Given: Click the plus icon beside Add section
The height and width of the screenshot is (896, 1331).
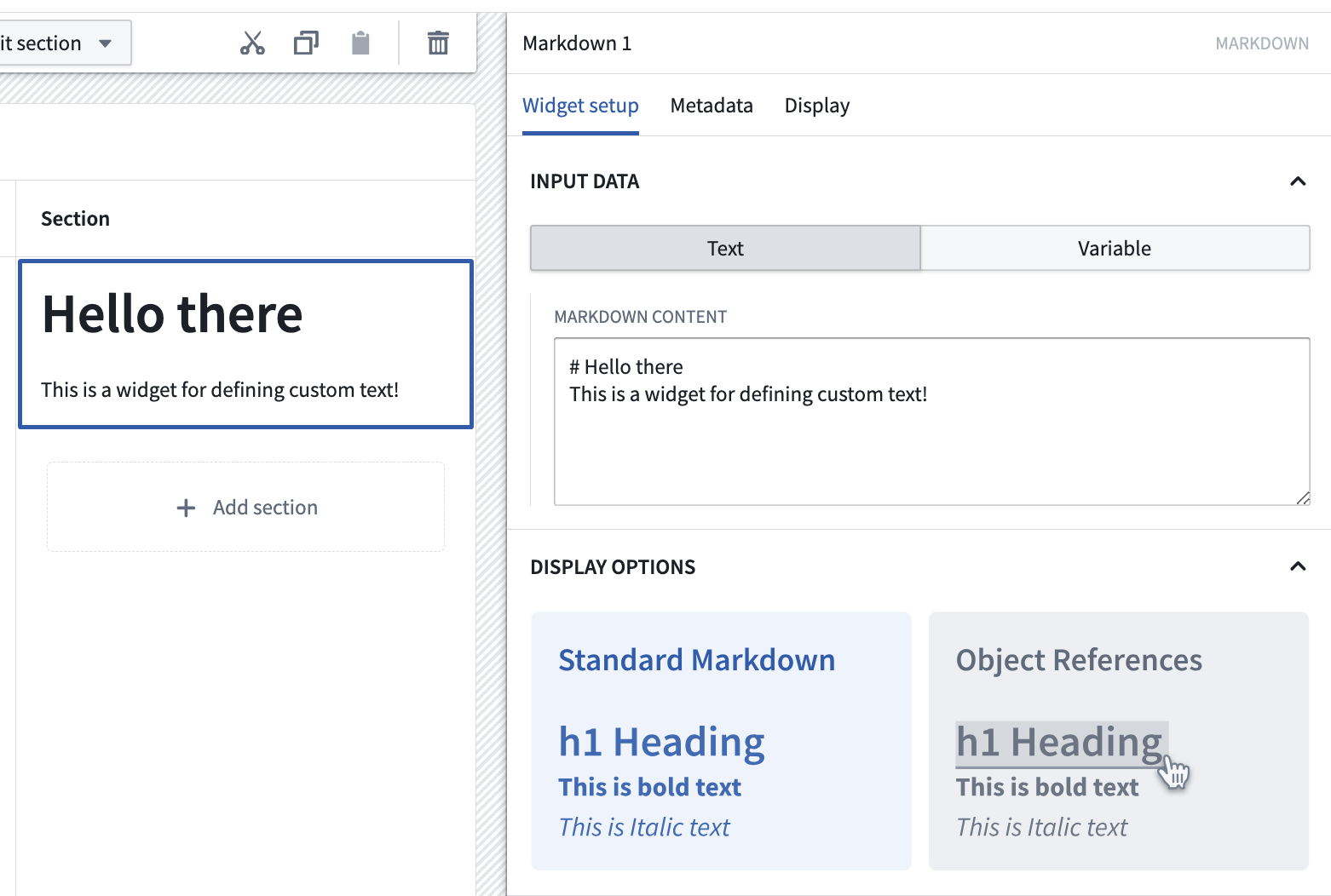Looking at the screenshot, I should pyautogui.click(x=186, y=508).
